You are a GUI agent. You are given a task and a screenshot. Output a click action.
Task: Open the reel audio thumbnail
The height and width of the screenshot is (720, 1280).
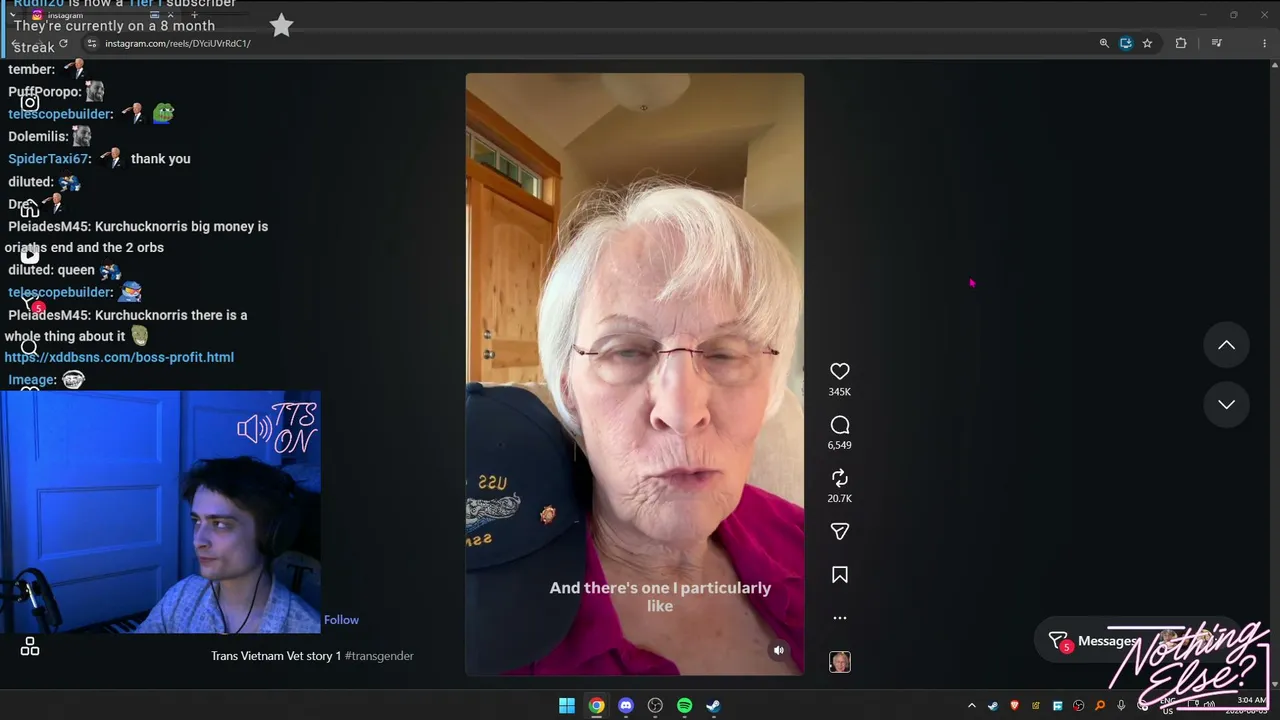tap(840, 662)
